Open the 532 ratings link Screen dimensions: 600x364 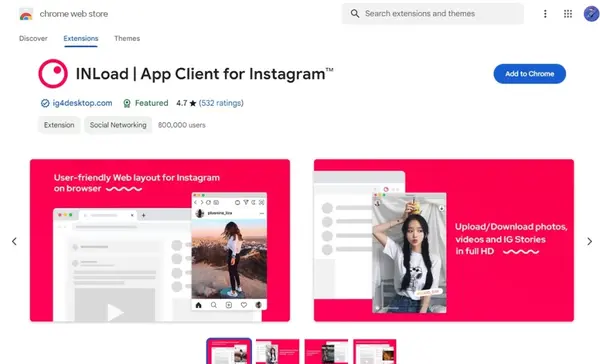[x=221, y=103]
